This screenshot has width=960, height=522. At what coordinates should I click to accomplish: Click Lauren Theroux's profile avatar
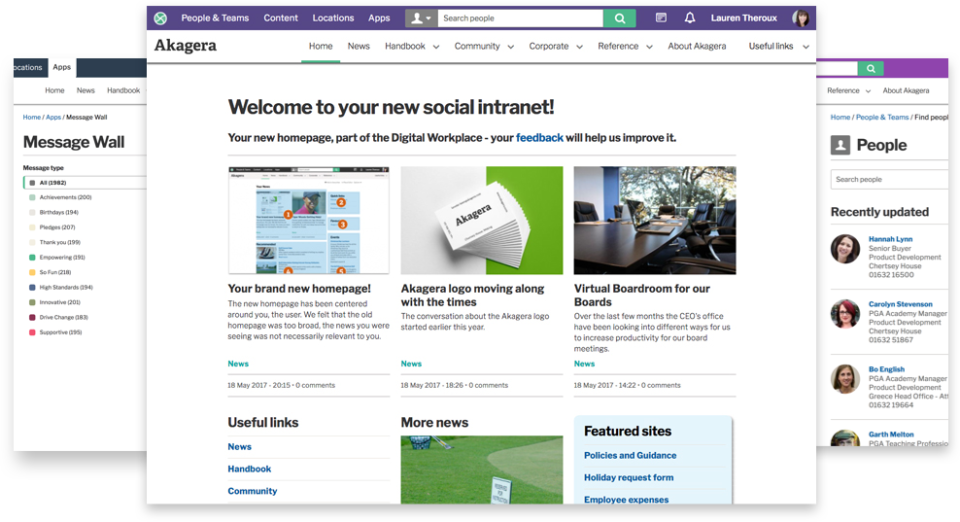801,18
